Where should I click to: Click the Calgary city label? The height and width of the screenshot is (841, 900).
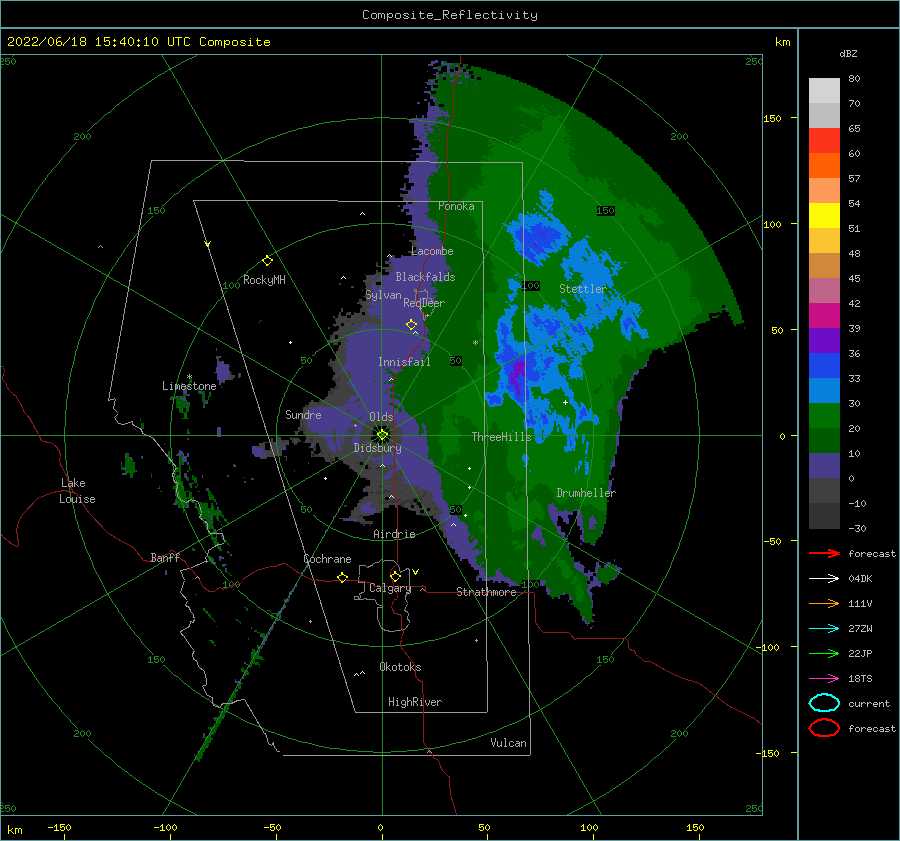point(390,588)
